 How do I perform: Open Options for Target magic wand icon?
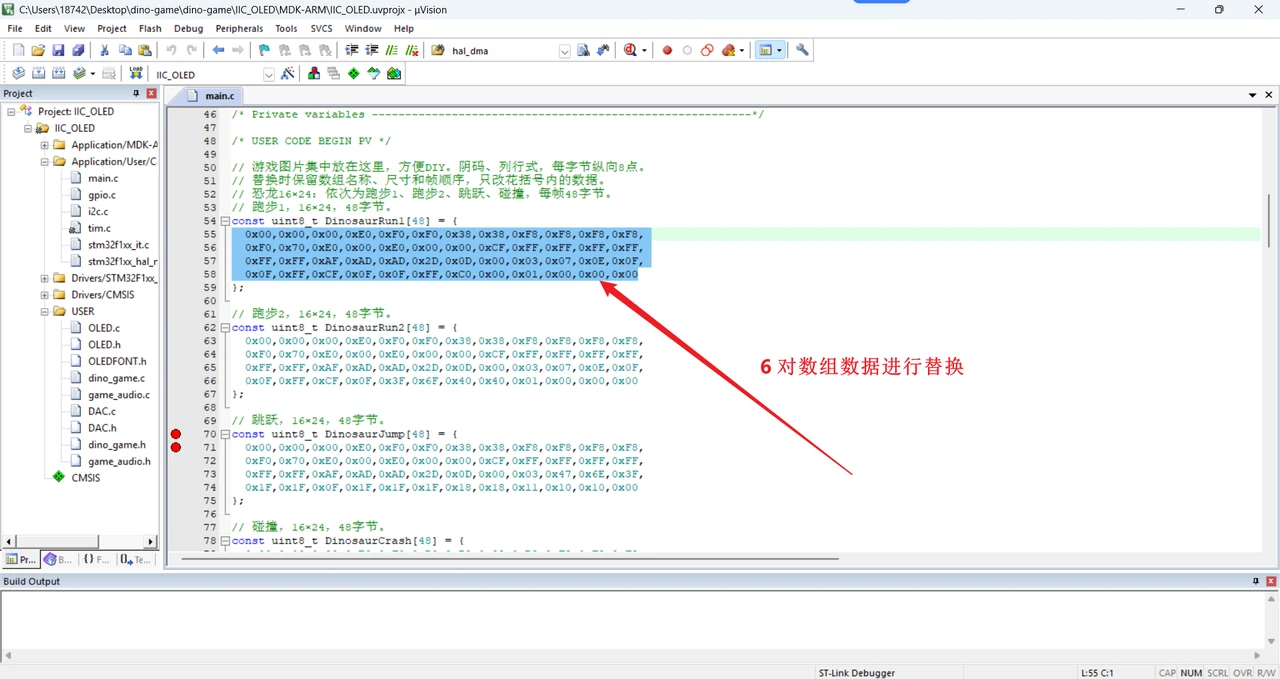pos(288,74)
